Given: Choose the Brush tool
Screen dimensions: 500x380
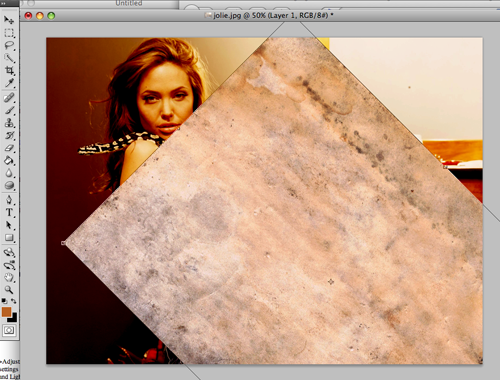Looking at the screenshot, I should coord(9,110).
